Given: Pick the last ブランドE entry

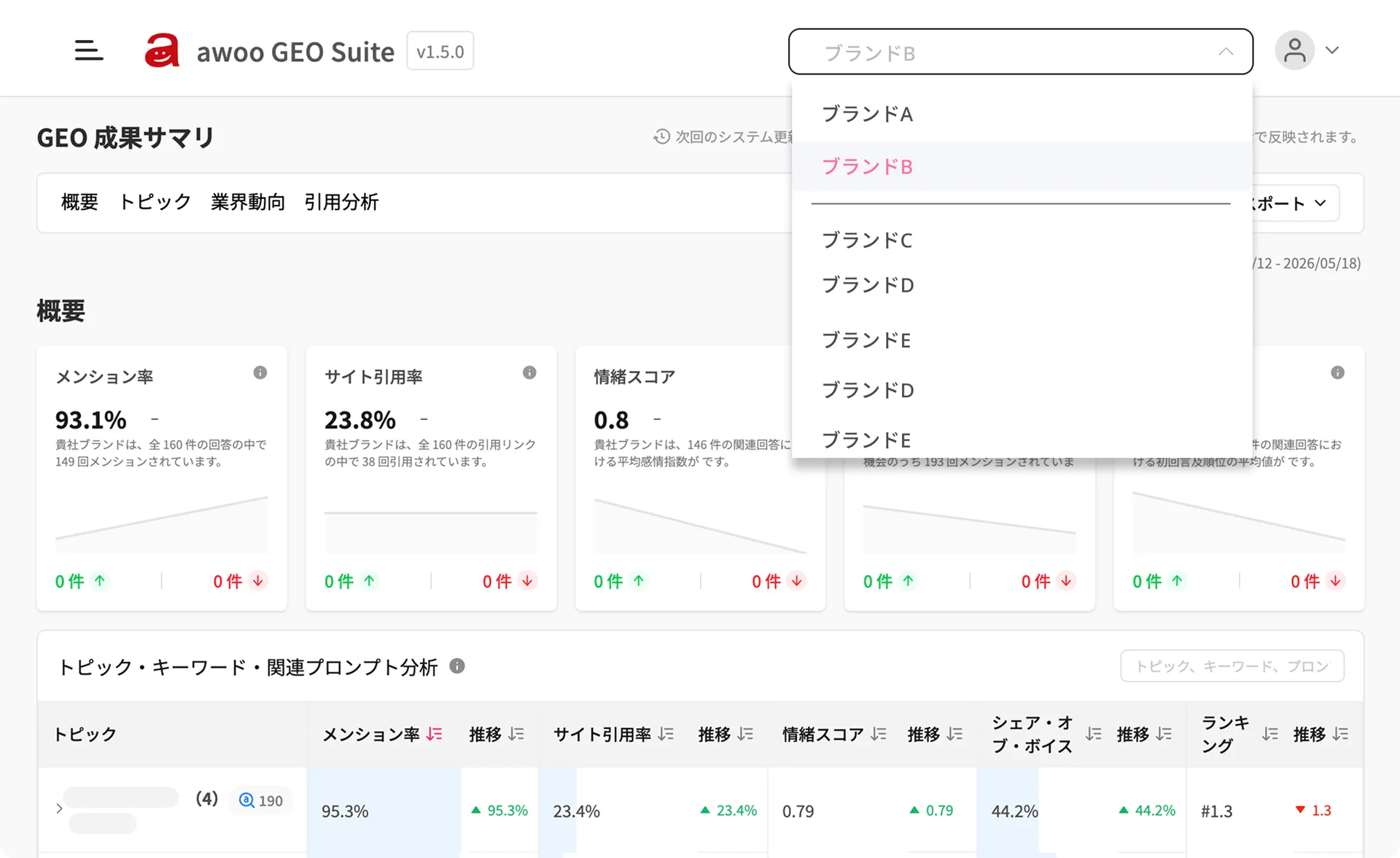Looking at the screenshot, I should pyautogui.click(x=1021, y=440).
